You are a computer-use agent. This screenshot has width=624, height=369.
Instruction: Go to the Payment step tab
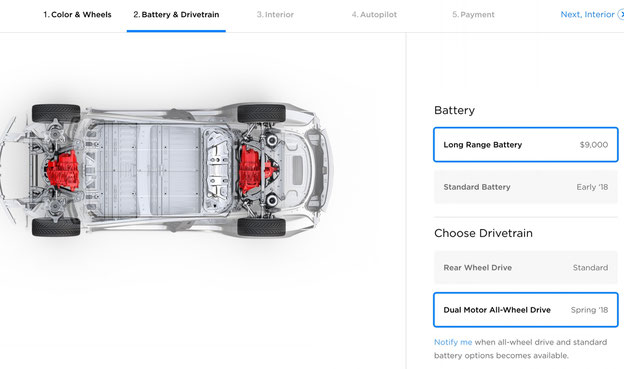[473, 15]
